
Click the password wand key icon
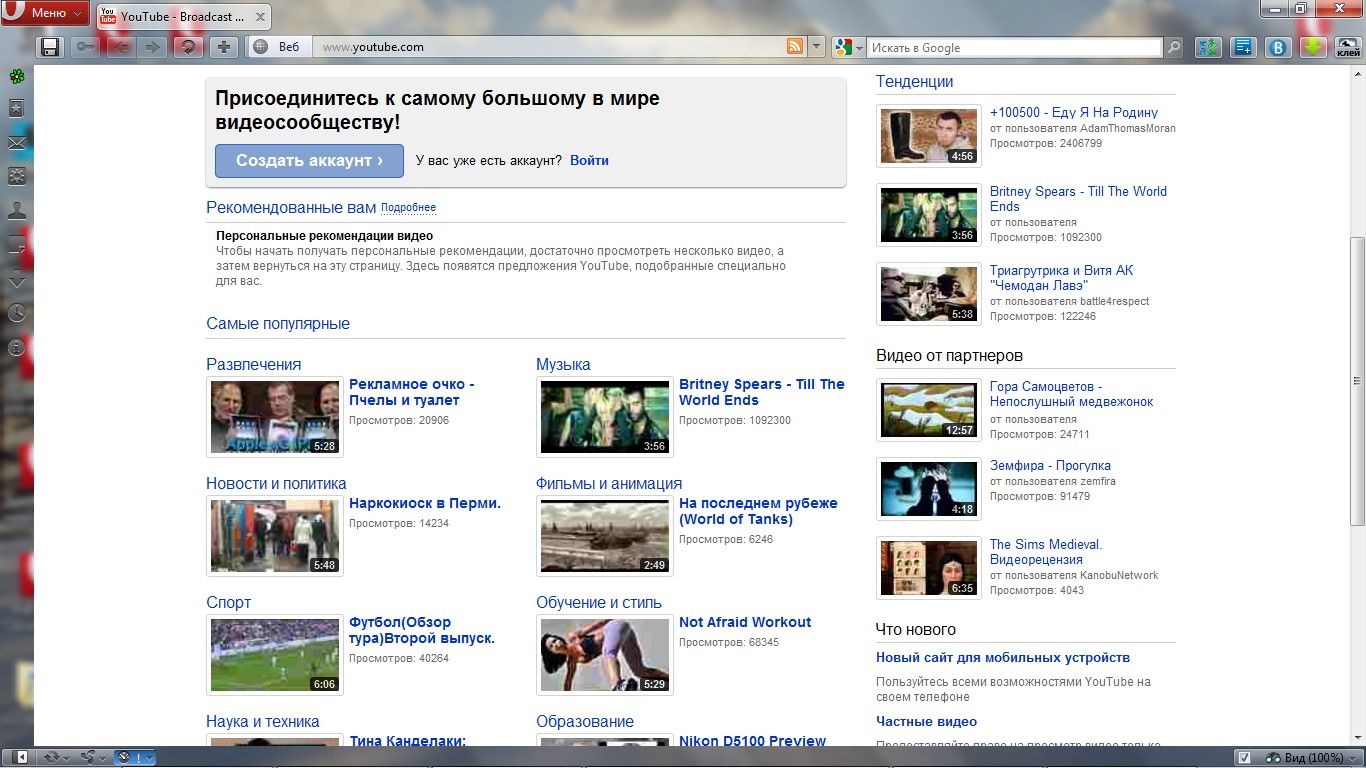[x=85, y=47]
